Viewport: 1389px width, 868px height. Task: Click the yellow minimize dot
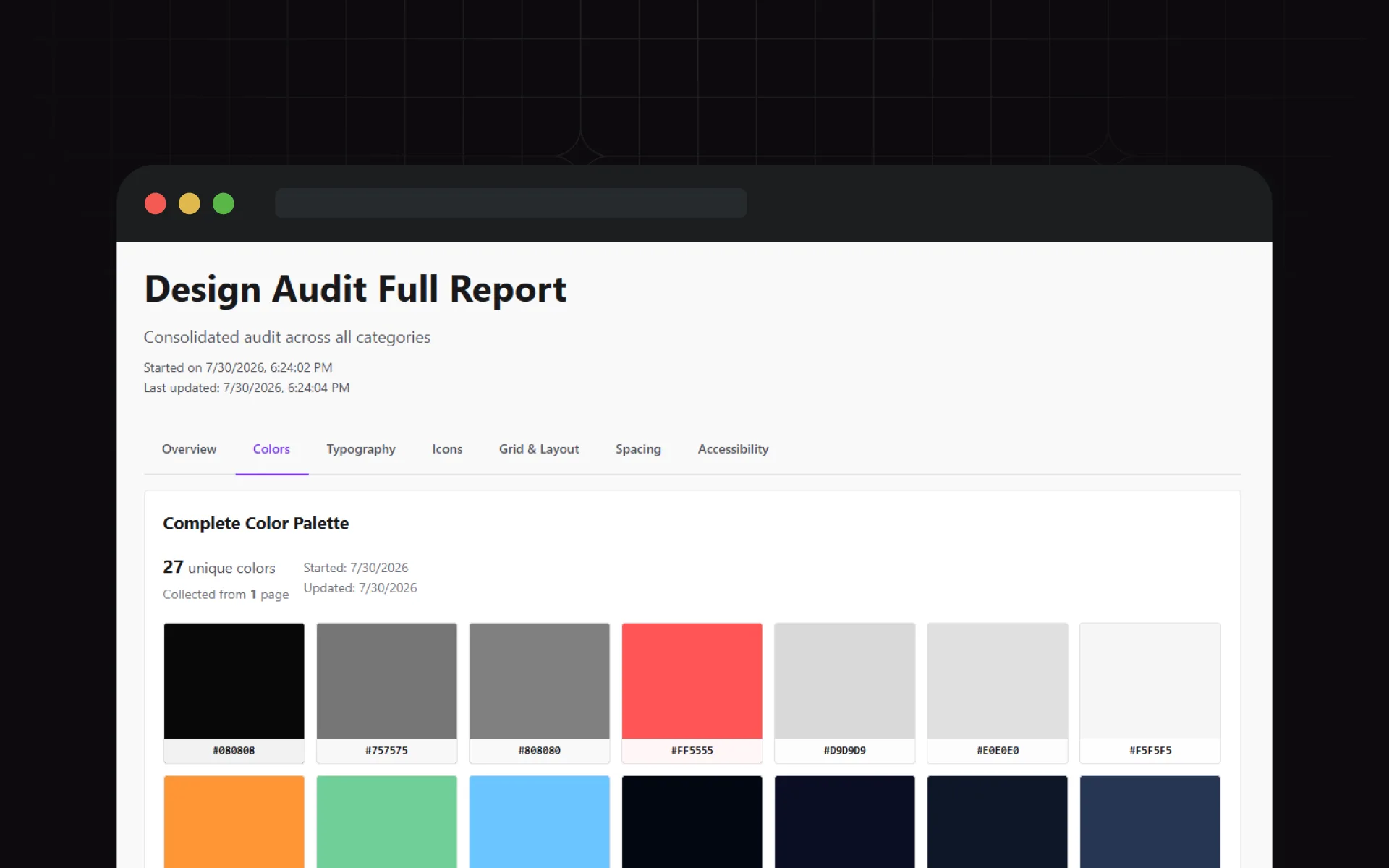pos(190,203)
